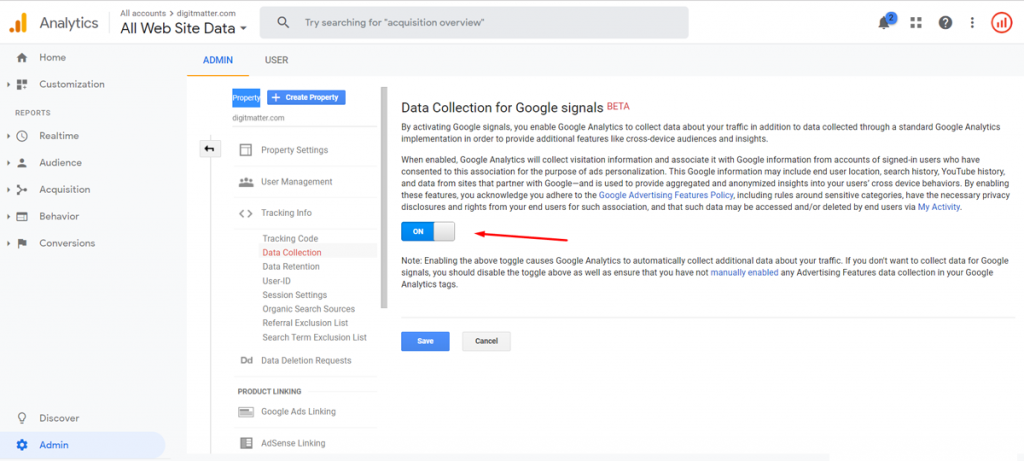The height and width of the screenshot is (461, 1024).
Task: Open the notifications bell
Action: pos(884,23)
